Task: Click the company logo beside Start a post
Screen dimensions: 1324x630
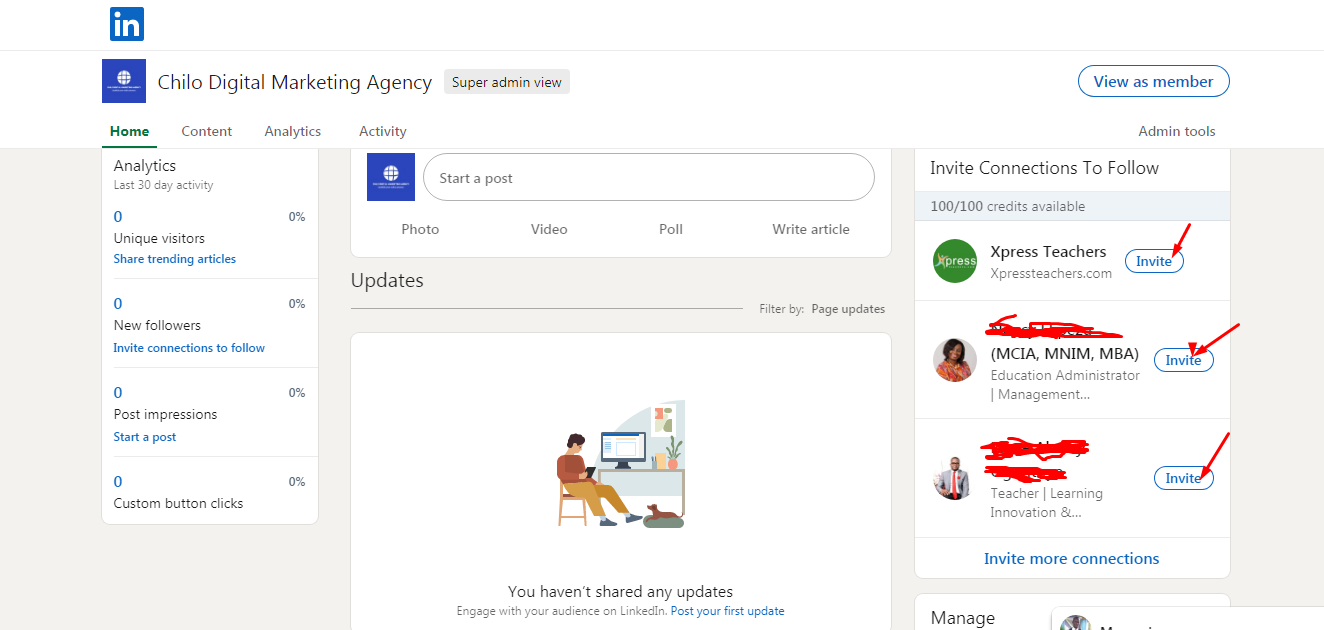Action: (391, 177)
